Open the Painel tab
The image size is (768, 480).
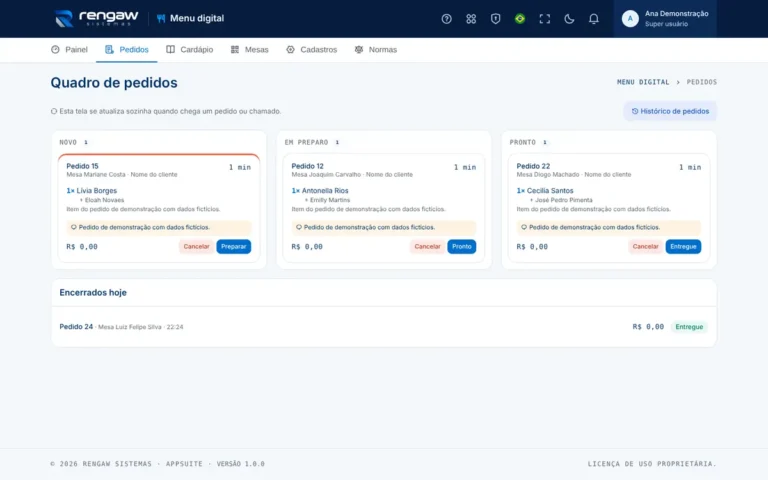tap(69, 49)
